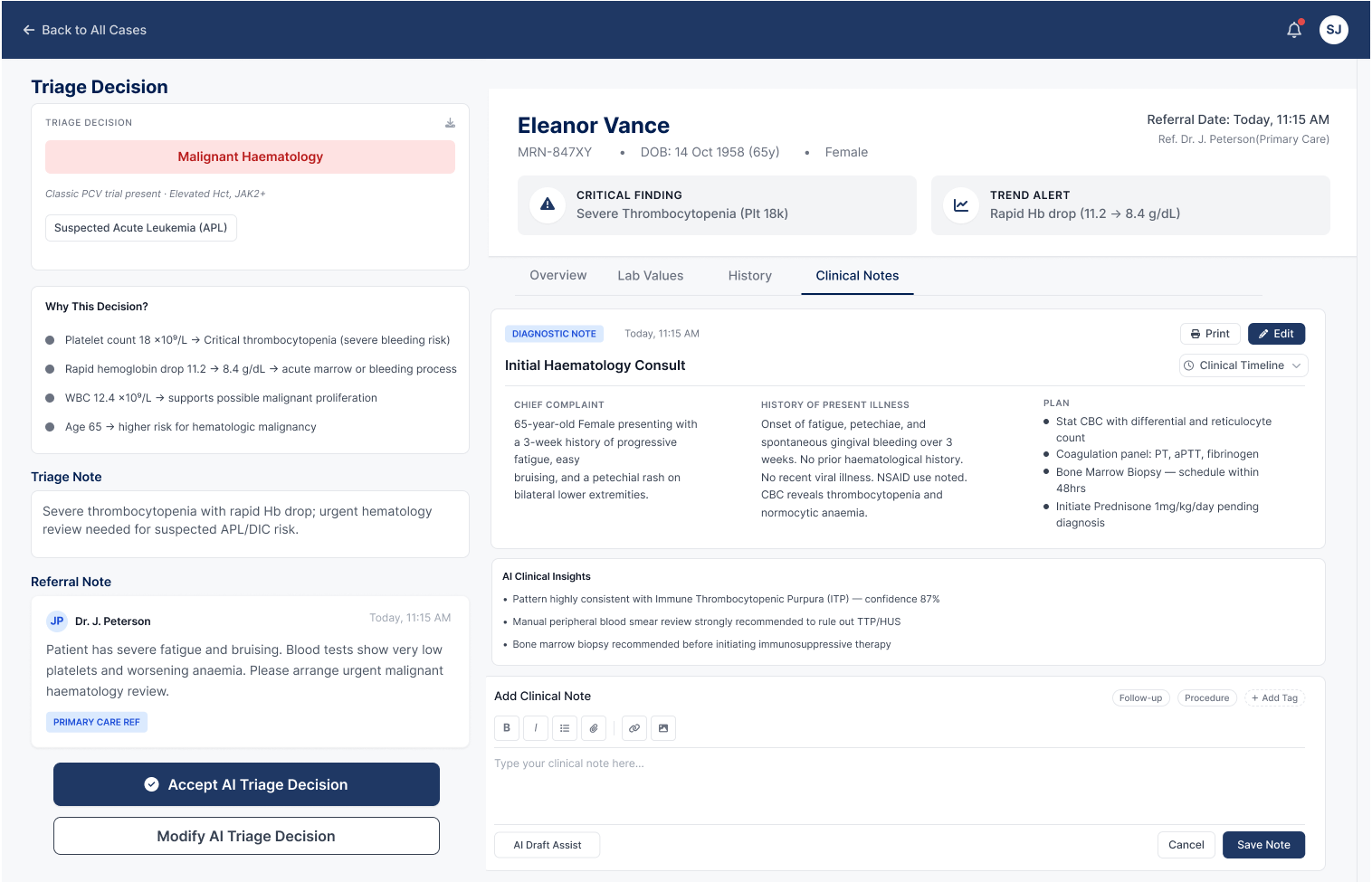
Task: Select the Clinical Notes tab
Action: [x=857, y=276]
